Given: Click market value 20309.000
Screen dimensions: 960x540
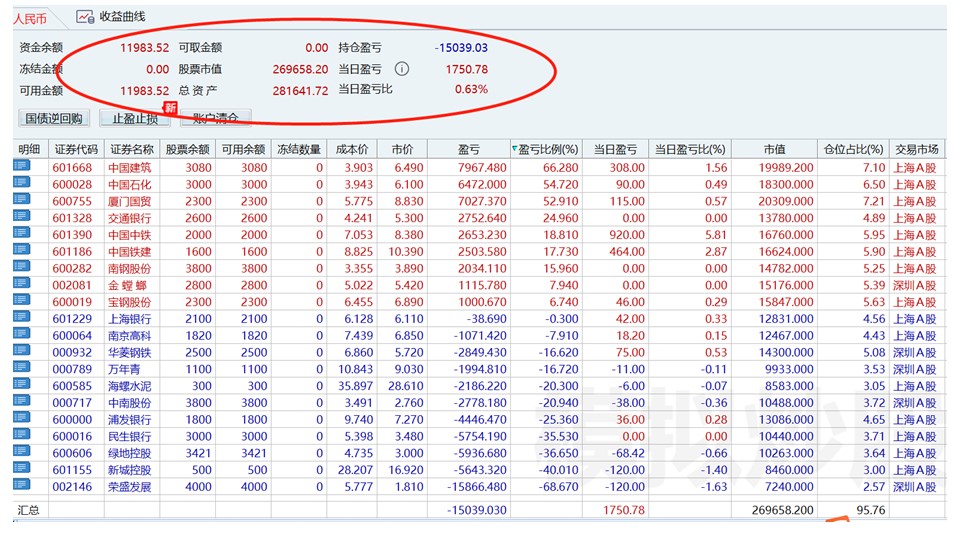Looking at the screenshot, I should [786, 201].
